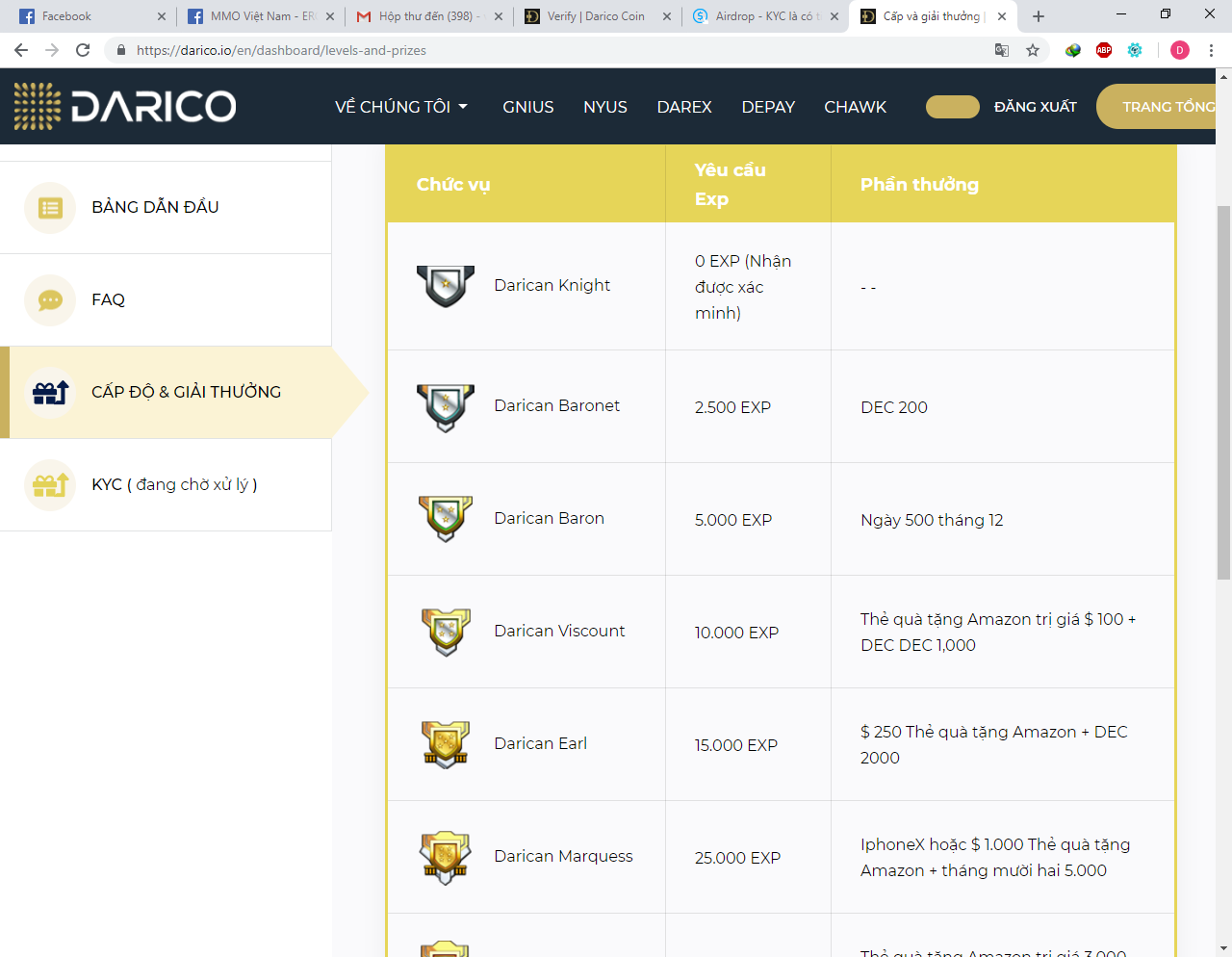Select the Darican Marquess rank name
Screen dimensions: 1232x957
[x=564, y=856]
